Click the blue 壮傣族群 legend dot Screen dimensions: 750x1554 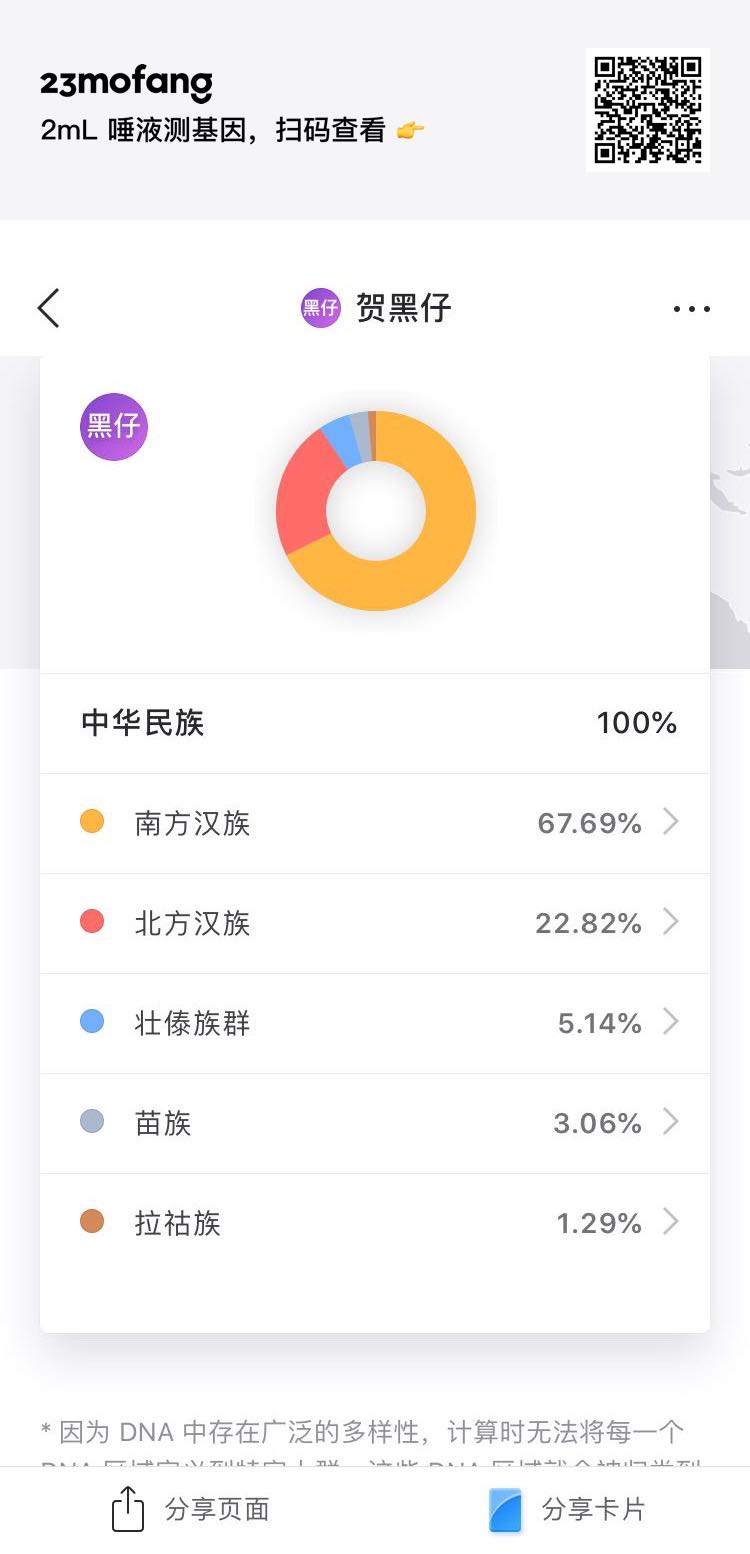coord(92,1022)
